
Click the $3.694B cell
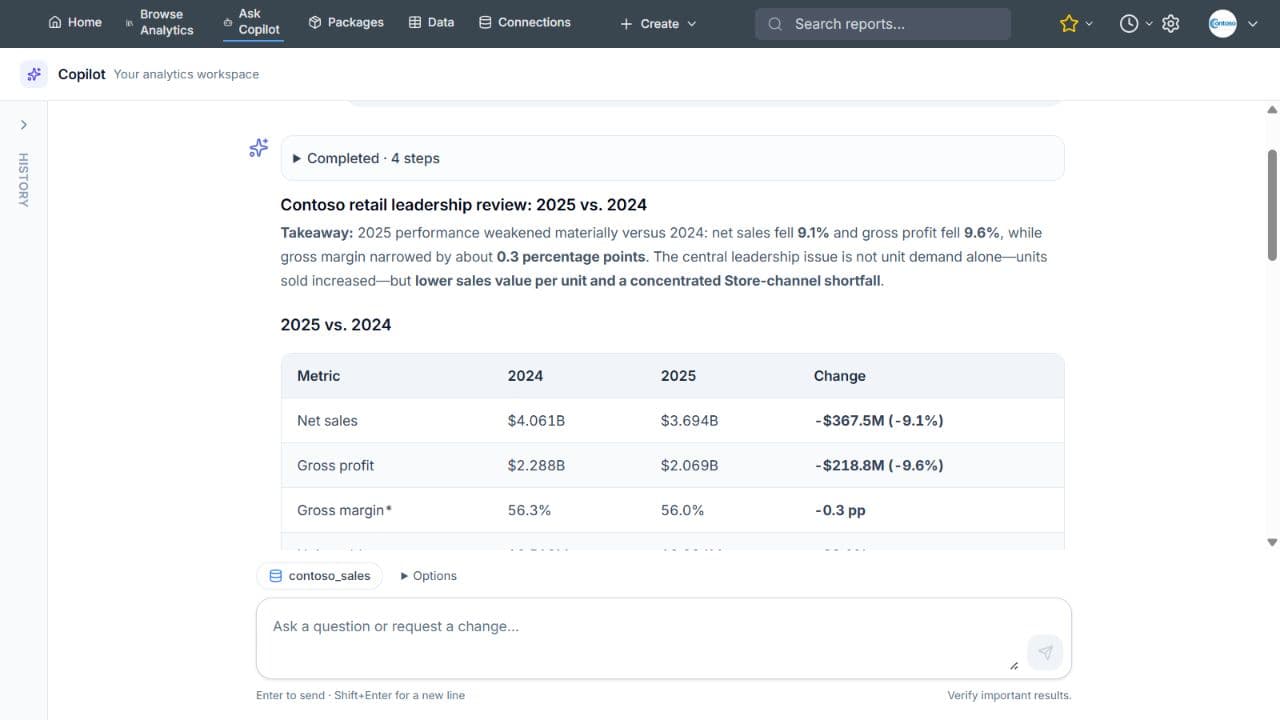(689, 421)
